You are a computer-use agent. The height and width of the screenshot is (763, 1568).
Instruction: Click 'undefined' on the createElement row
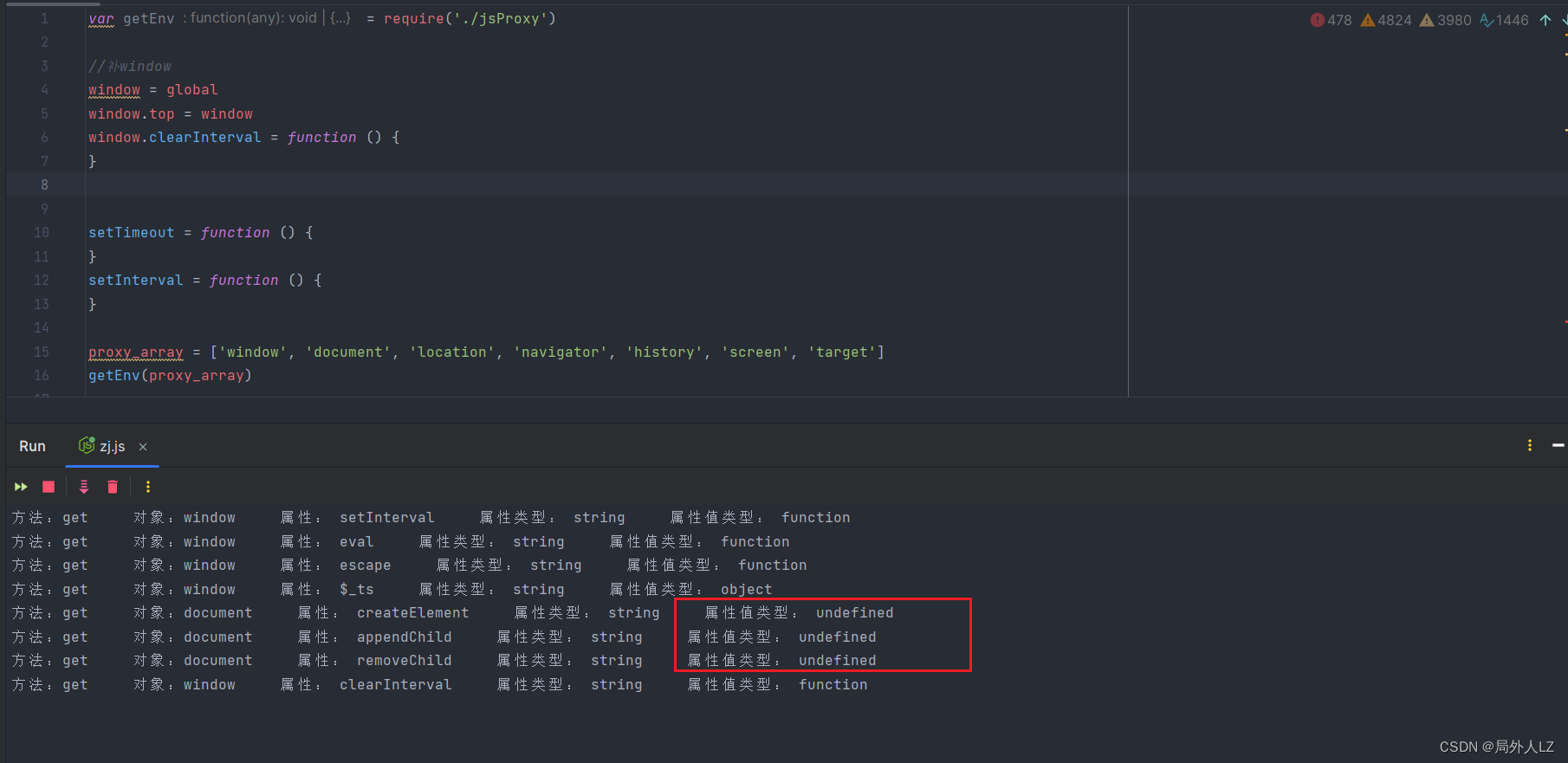855,612
